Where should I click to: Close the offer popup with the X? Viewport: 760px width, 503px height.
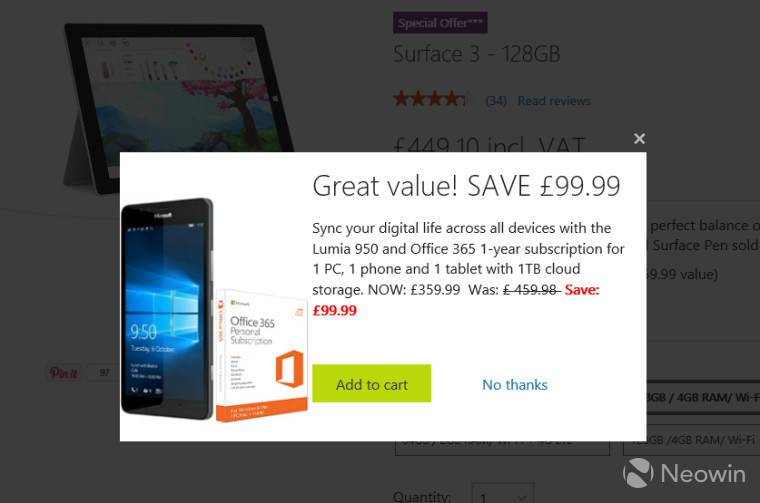click(x=639, y=139)
